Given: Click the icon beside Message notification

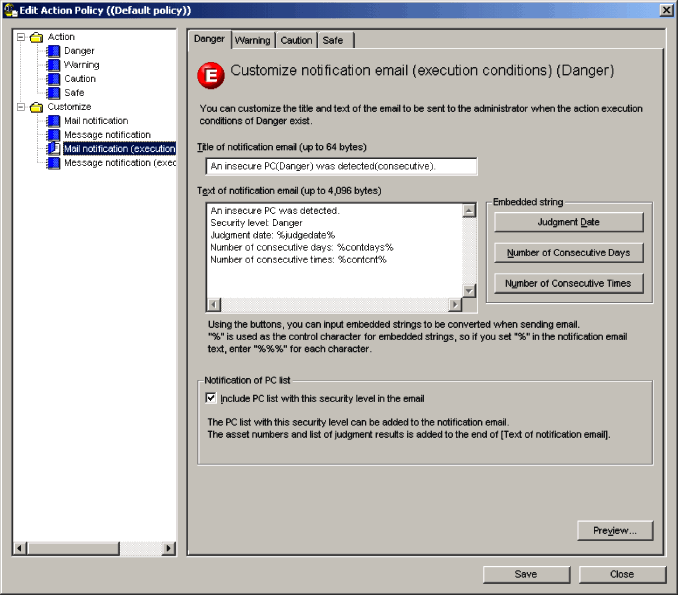Looking at the screenshot, I should (53, 135).
